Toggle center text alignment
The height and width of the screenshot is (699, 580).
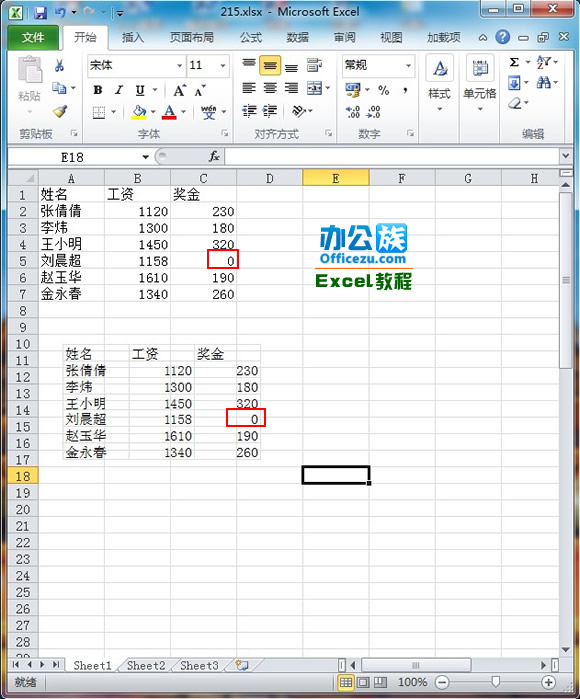click(x=270, y=88)
